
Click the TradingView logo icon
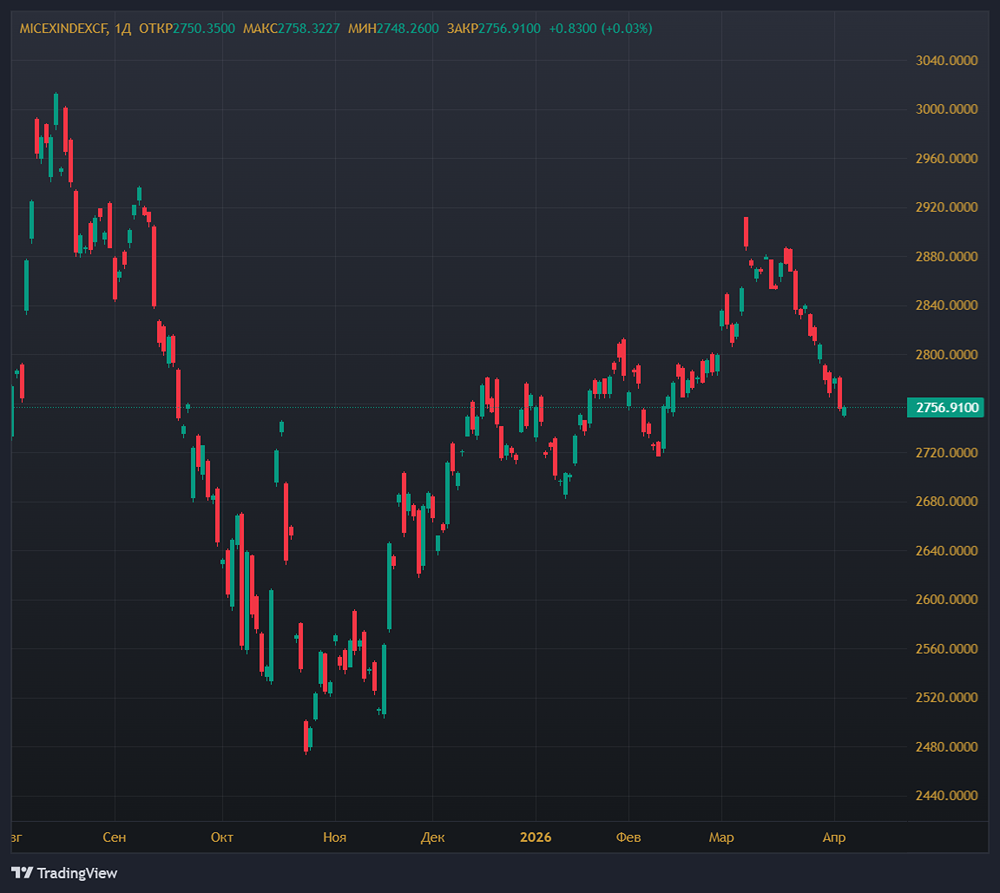(x=22, y=873)
